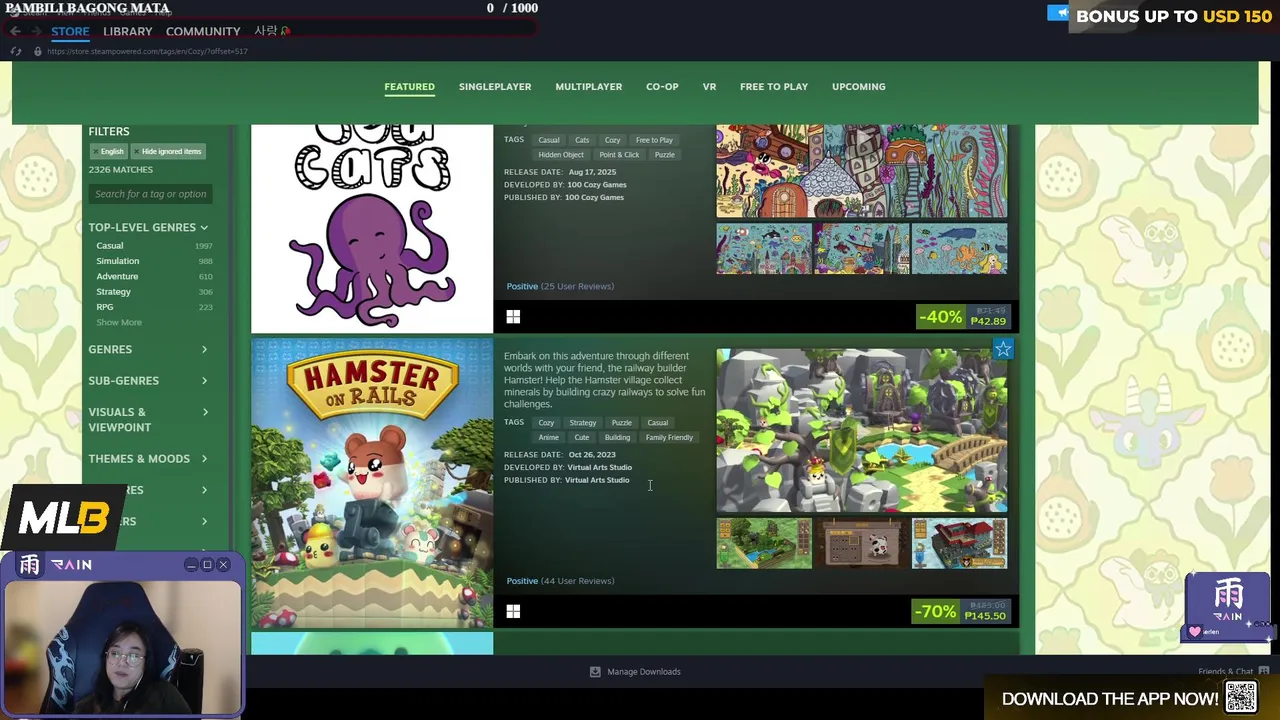Open the Store menu
Viewport: 1280px width, 720px height.
pyautogui.click(x=70, y=31)
